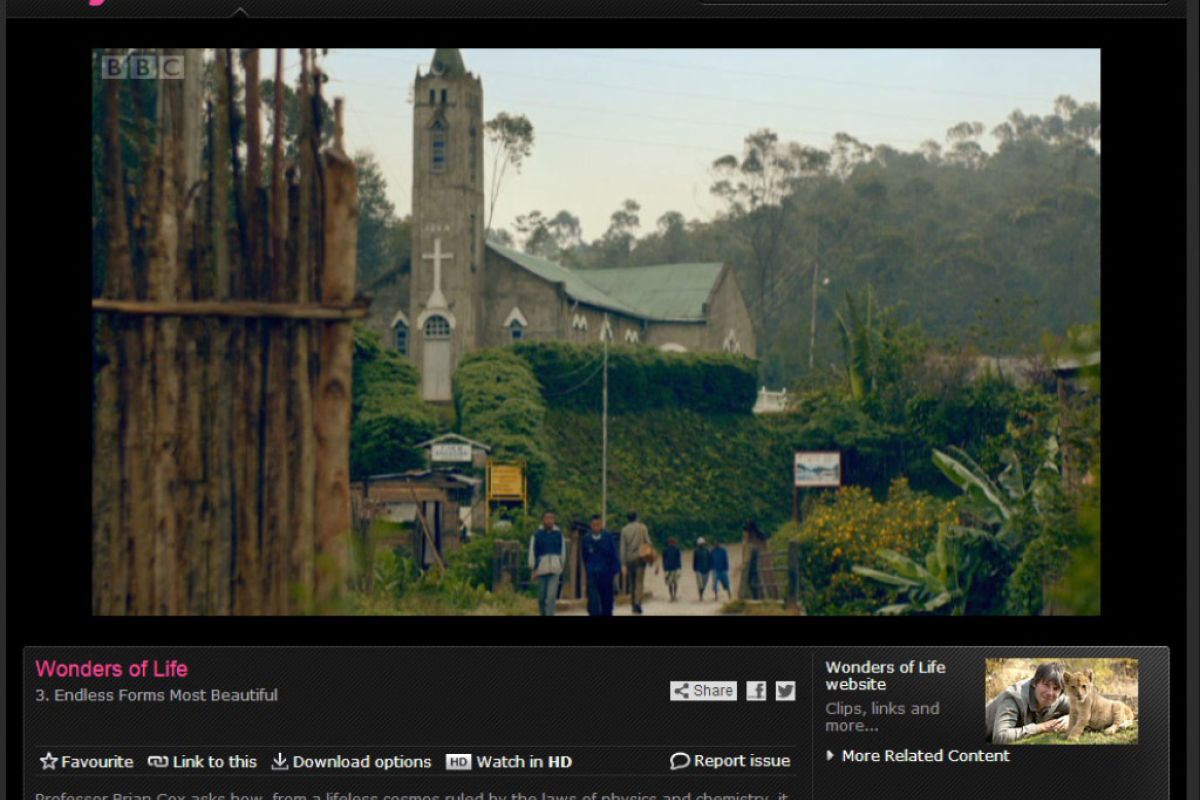Switch on Watch in HD
This screenshot has height=800, width=1200.
click(509, 762)
